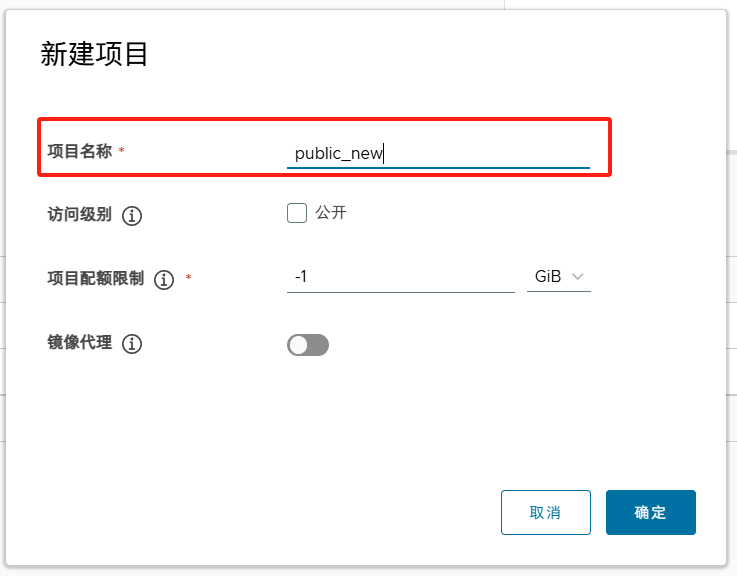The width and height of the screenshot is (737, 576).
Task: Click the 项目名称 field label
Action: pos(79,151)
